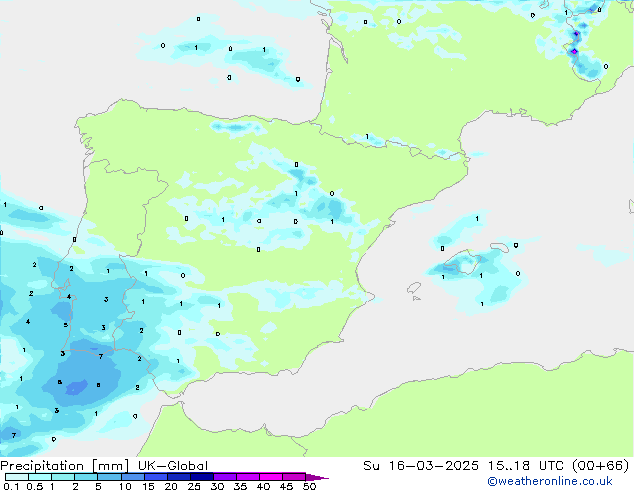Click the '15..18 UTC' time range
This screenshot has height=490, width=634.
[525, 466]
